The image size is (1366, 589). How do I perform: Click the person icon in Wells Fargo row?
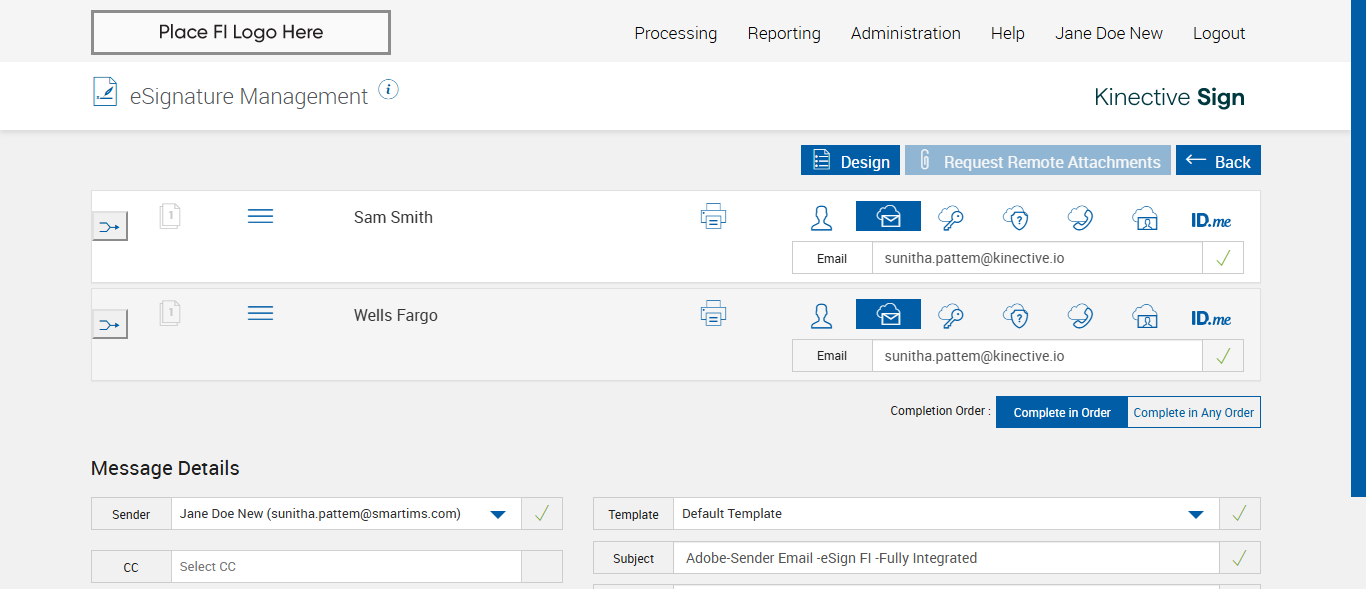pyautogui.click(x=821, y=315)
